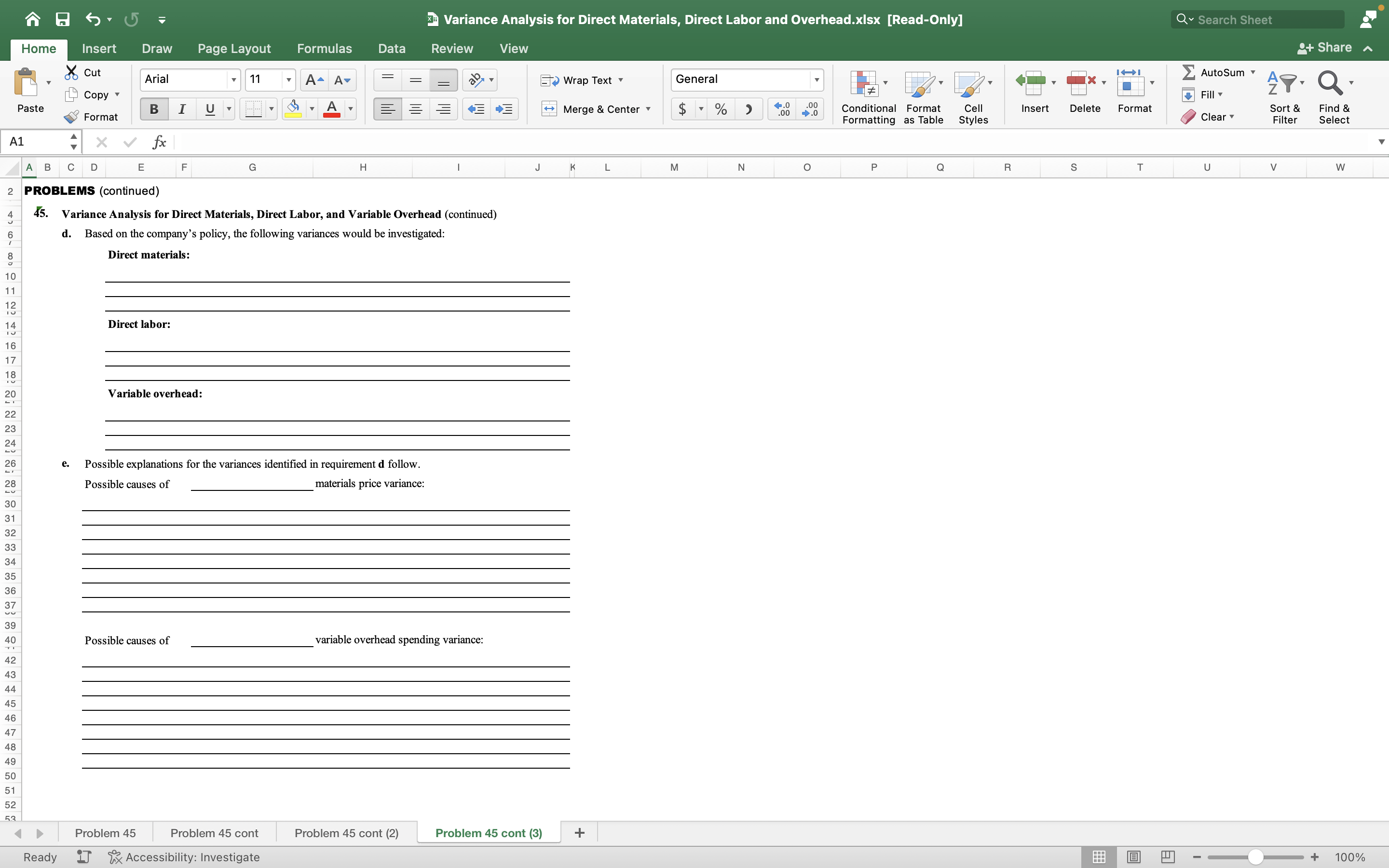1389x868 pixels.
Task: Click the Increase Indent icon
Action: click(504, 108)
